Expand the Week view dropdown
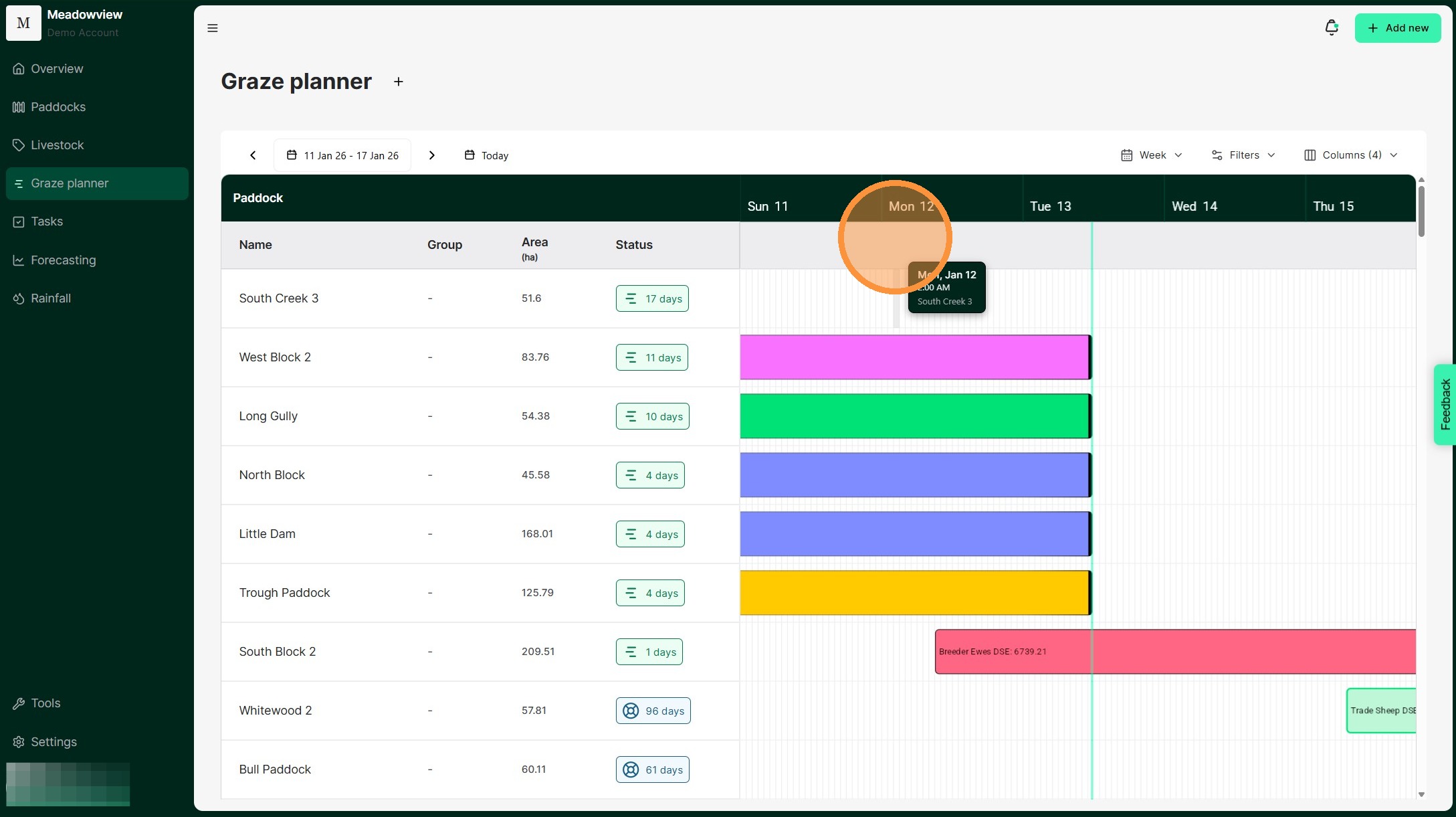Image resolution: width=1456 pixels, height=817 pixels. coord(1151,155)
